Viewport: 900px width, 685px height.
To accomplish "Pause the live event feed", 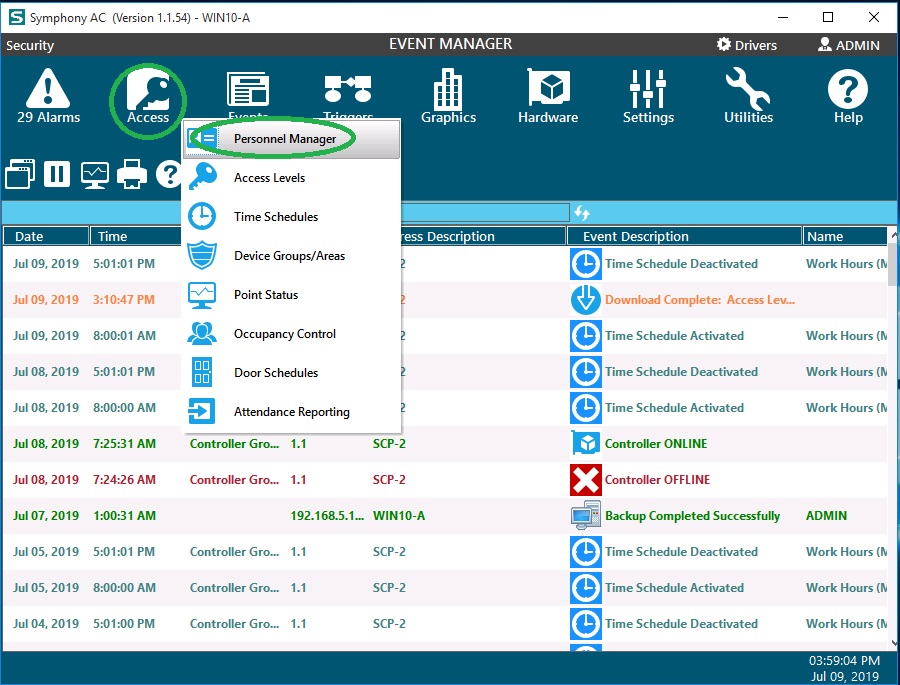I will pyautogui.click(x=57, y=174).
